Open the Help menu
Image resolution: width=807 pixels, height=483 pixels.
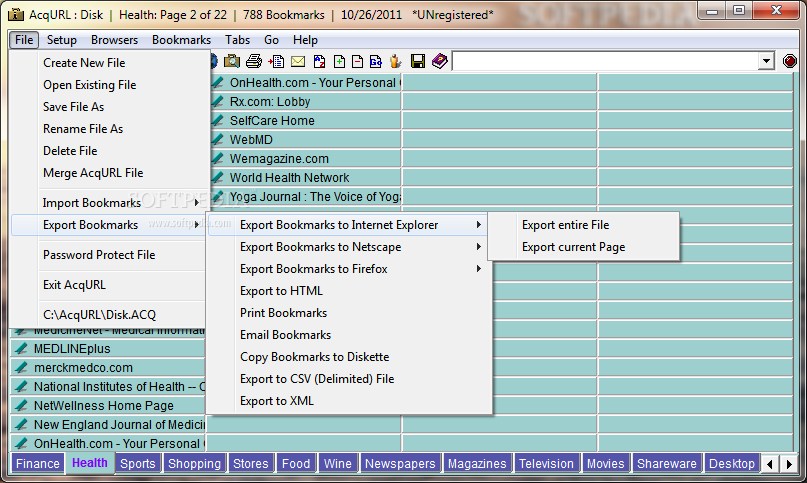(x=305, y=40)
